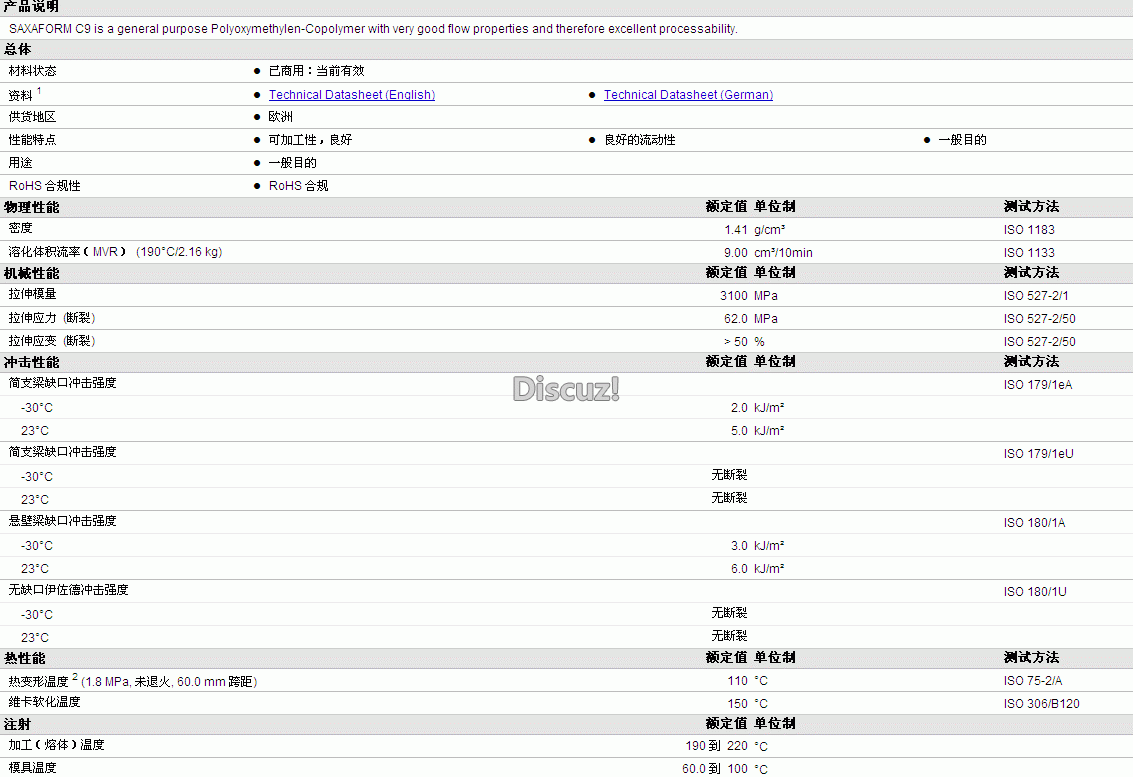Click the ISO 179/1eA test method
Image resolution: width=1133 pixels, height=777 pixels.
1038,385
